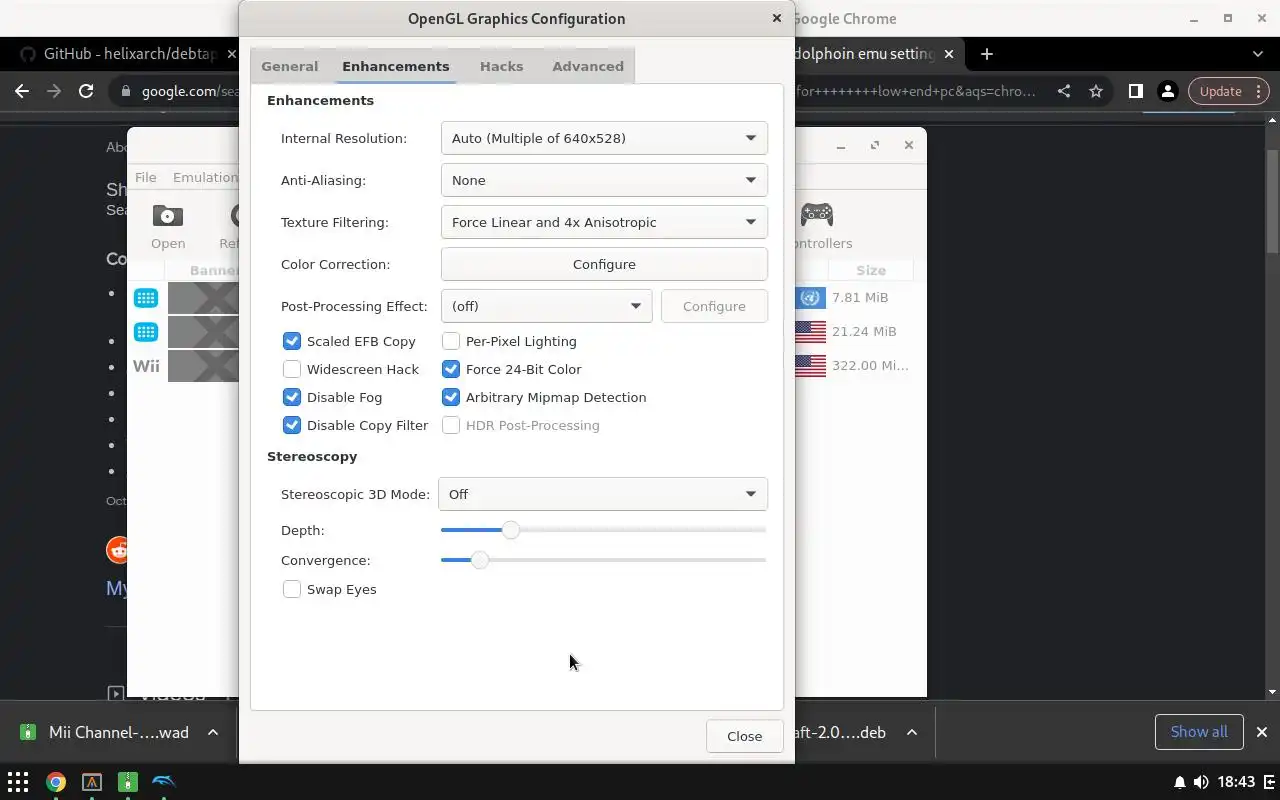Close the dolphoin emu setting tab

pyautogui.click(x=949, y=54)
